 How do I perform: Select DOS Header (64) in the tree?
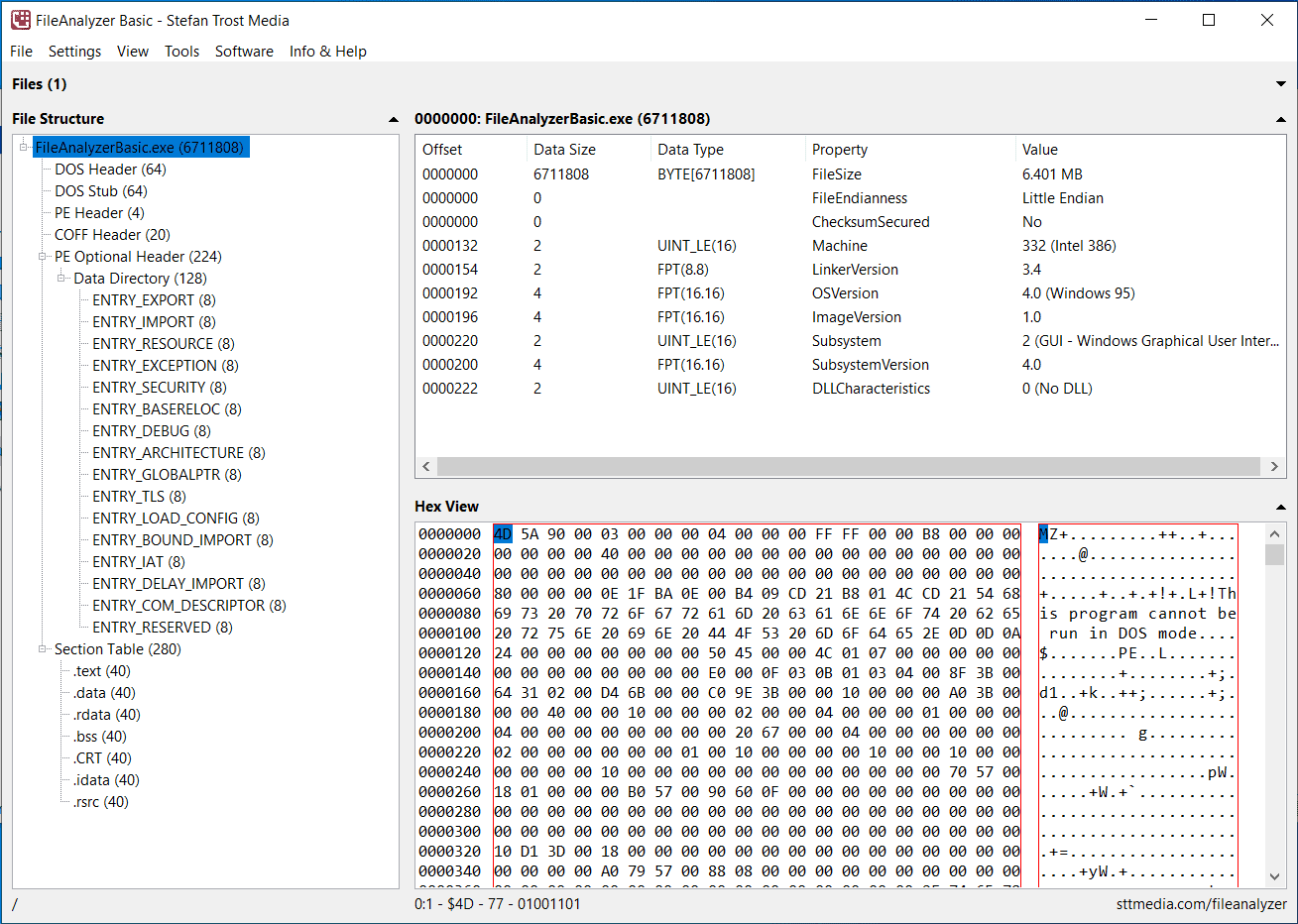pyautogui.click(x=110, y=170)
